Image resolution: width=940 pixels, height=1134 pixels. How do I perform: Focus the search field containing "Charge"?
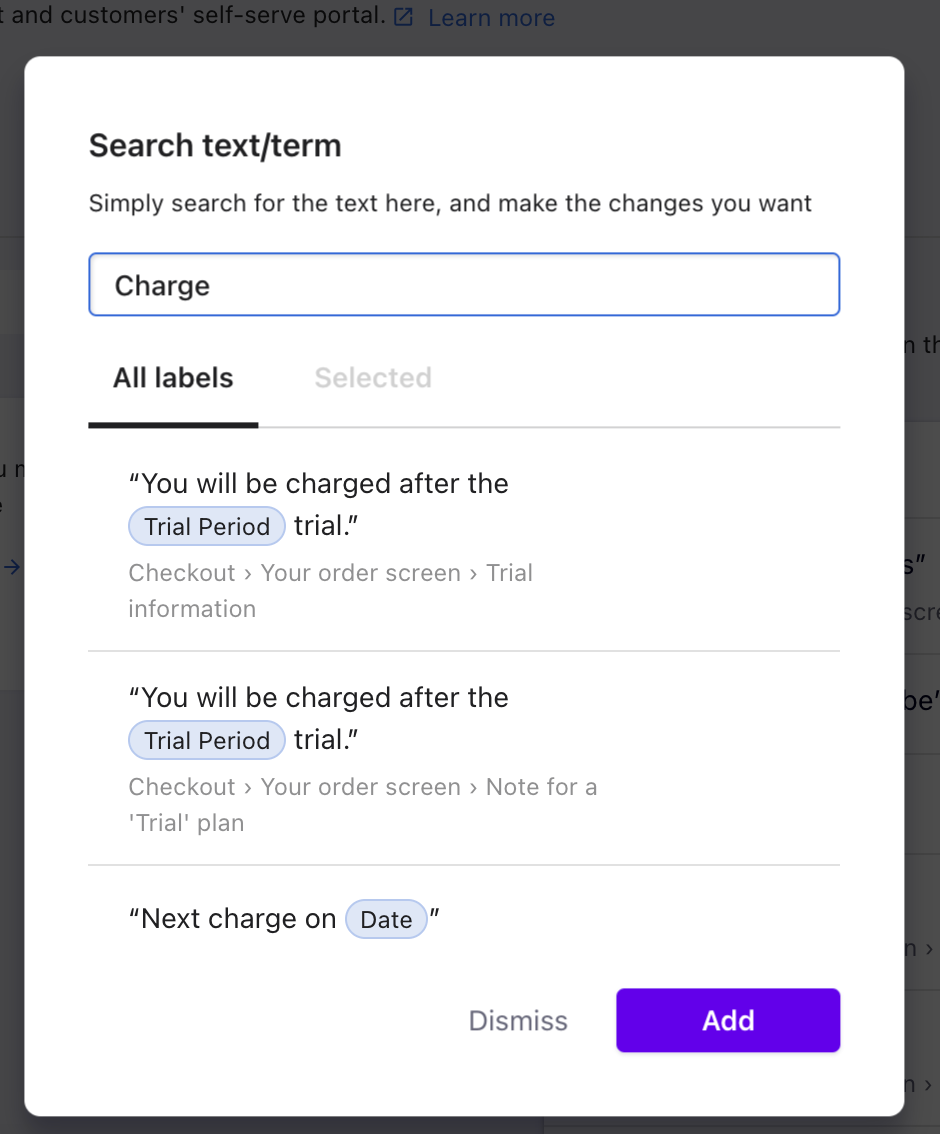(464, 284)
